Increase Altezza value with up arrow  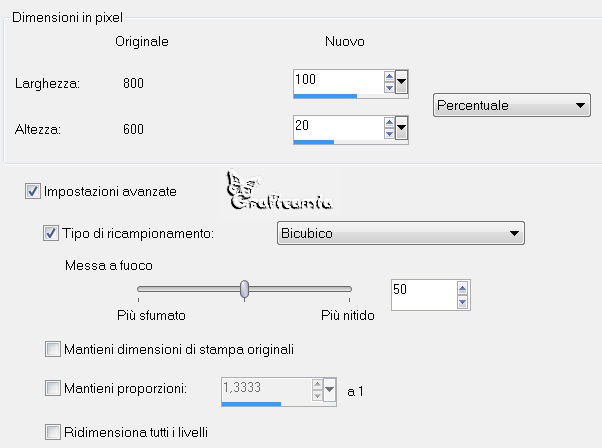(389, 122)
